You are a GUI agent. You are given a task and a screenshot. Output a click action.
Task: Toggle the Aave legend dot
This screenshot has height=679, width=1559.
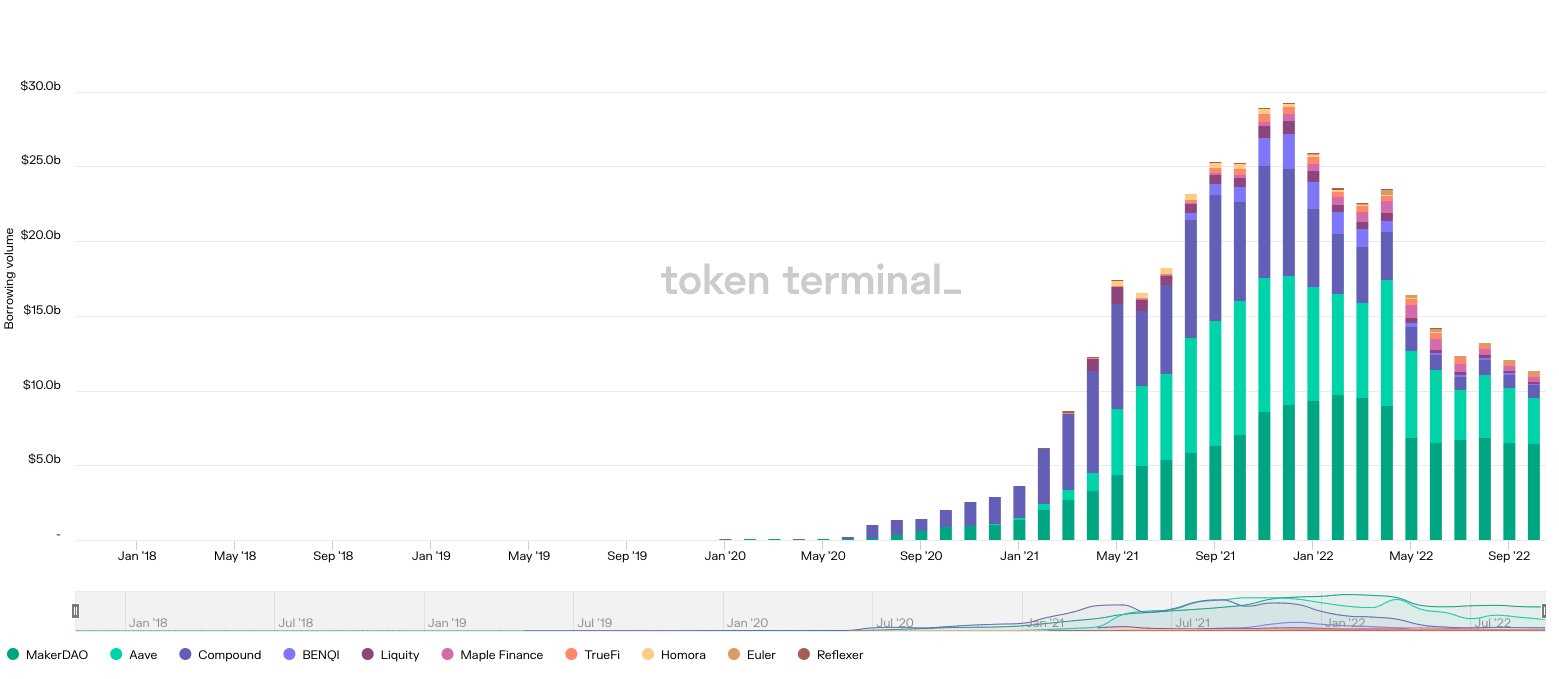[x=116, y=655]
